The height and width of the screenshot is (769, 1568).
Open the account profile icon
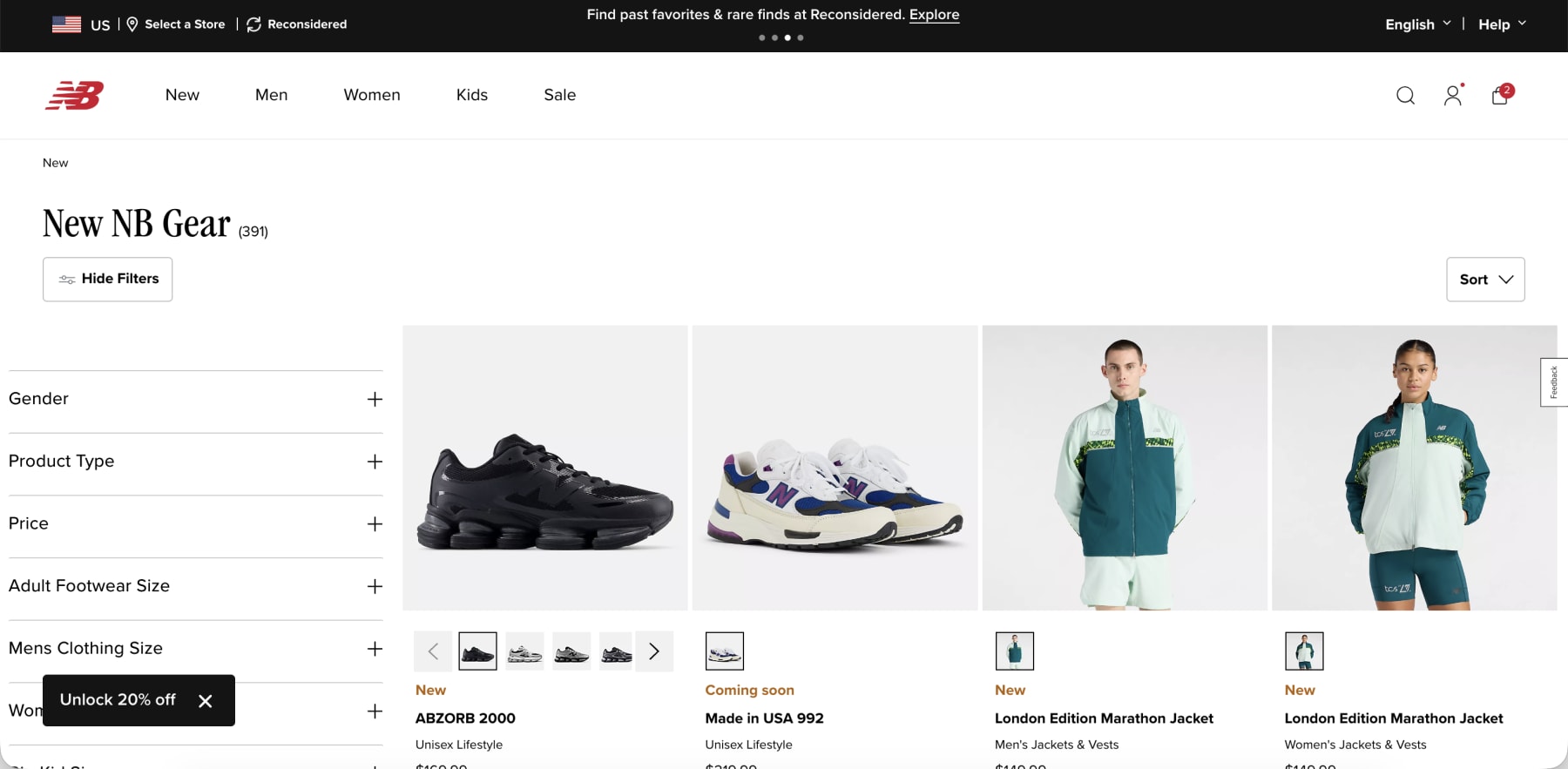pyautogui.click(x=1452, y=96)
